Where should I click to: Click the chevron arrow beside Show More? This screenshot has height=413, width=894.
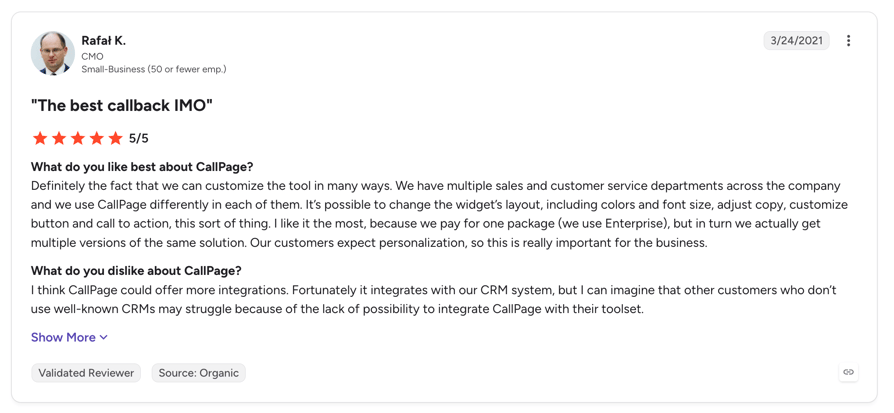[103, 338]
